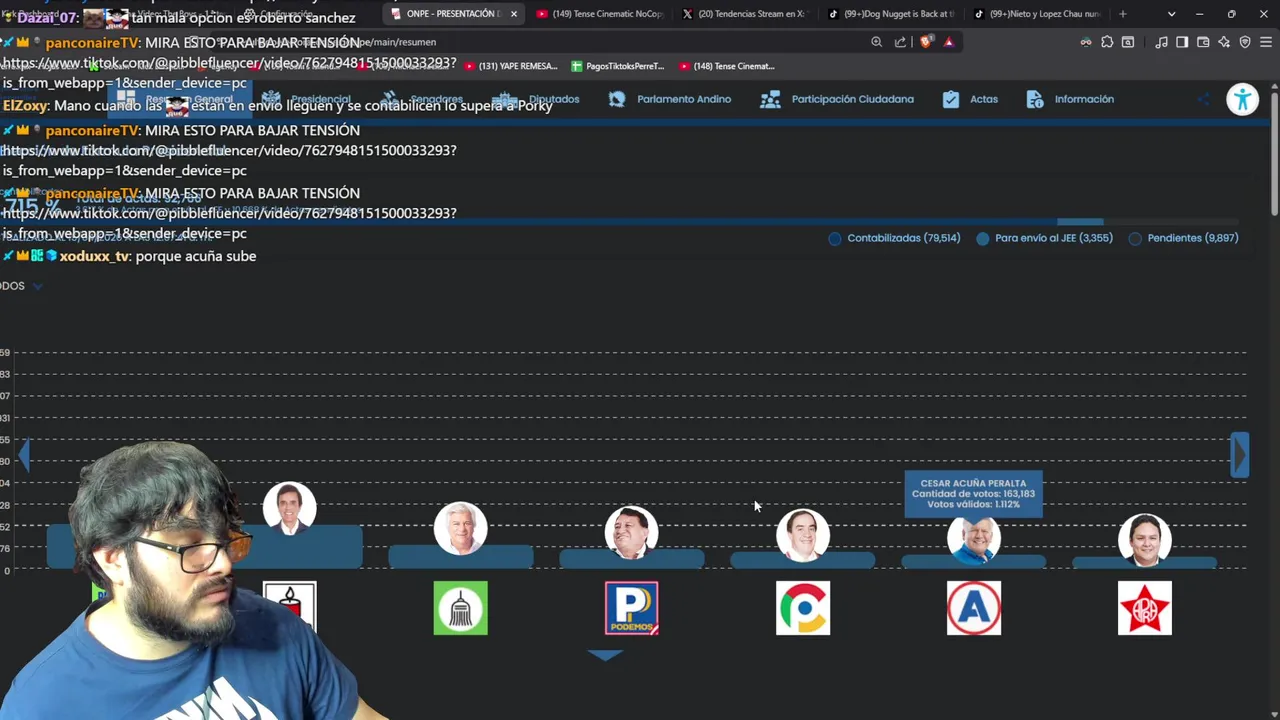Advance the chart with the right arrow
Viewport: 1280px width, 720px height.
1240,455
